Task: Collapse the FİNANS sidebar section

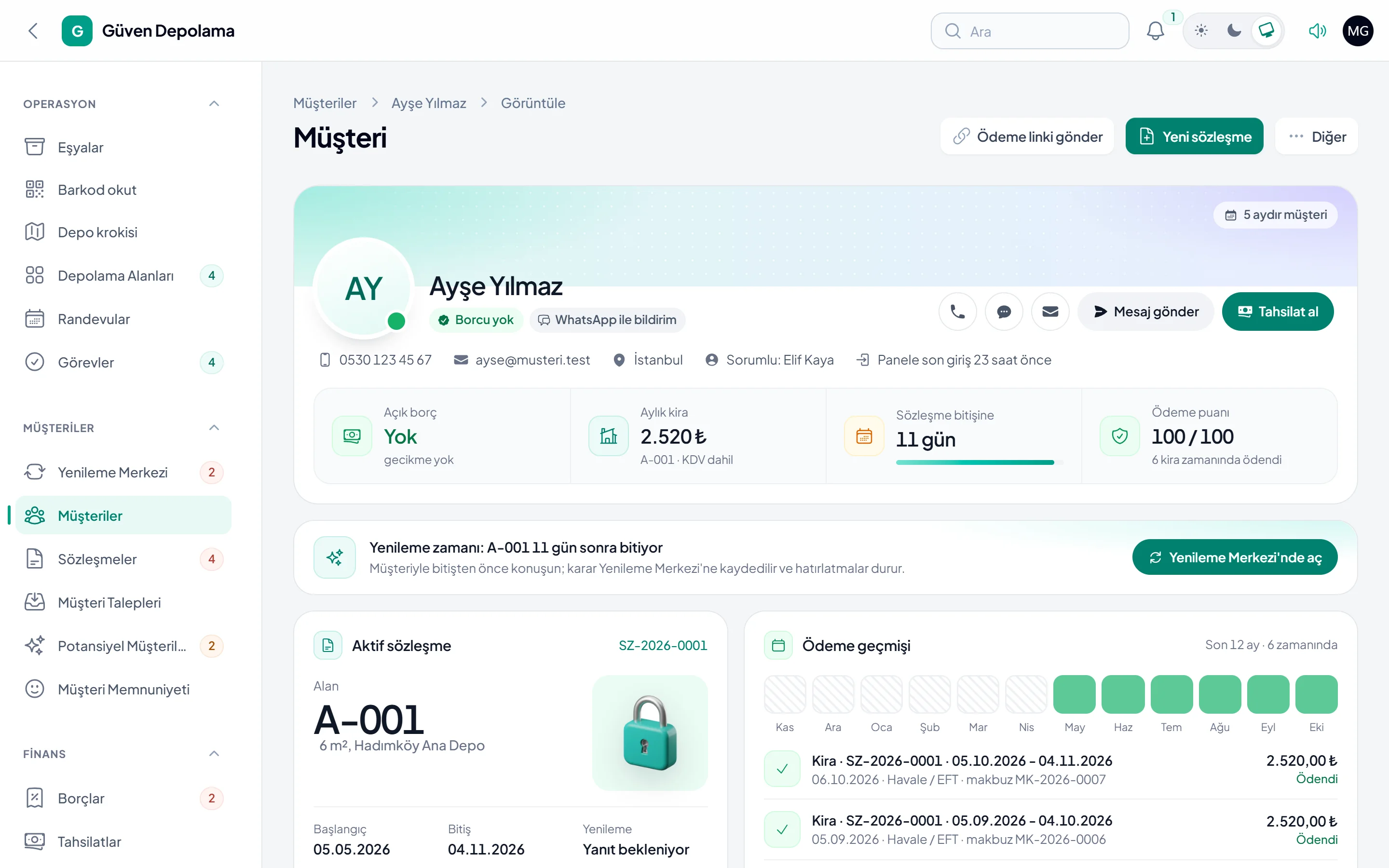Action: point(214,754)
